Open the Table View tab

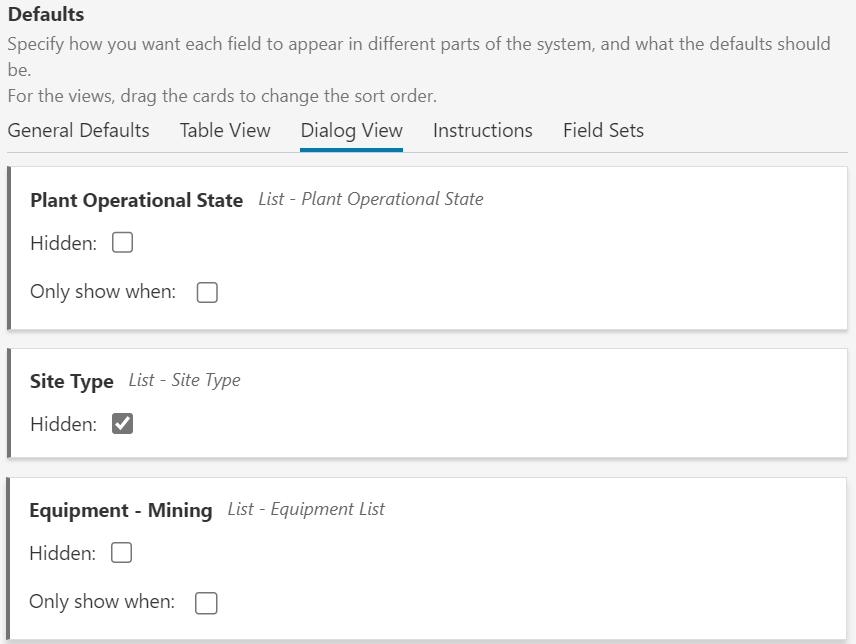(x=225, y=131)
